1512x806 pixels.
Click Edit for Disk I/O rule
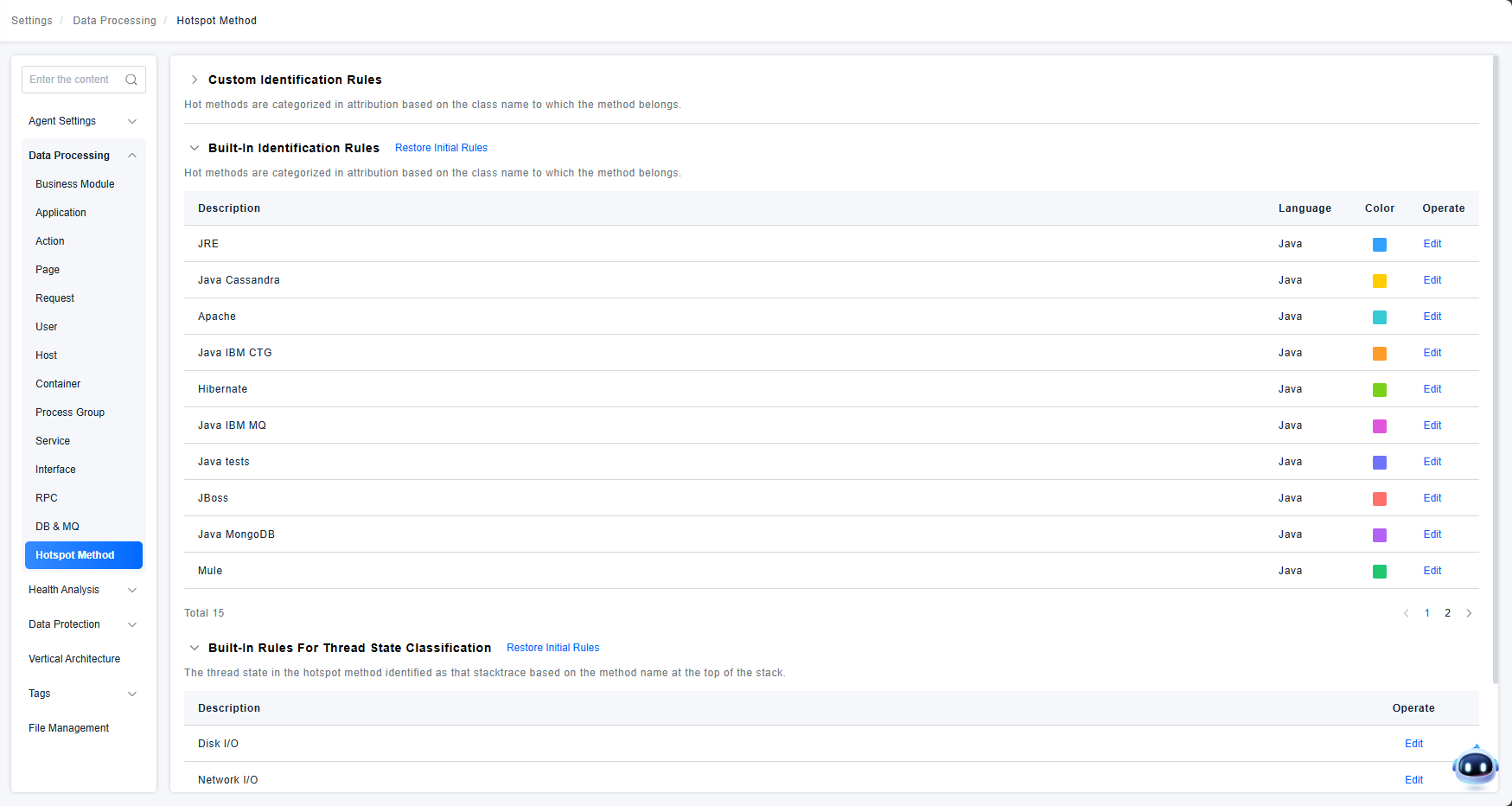click(1413, 744)
